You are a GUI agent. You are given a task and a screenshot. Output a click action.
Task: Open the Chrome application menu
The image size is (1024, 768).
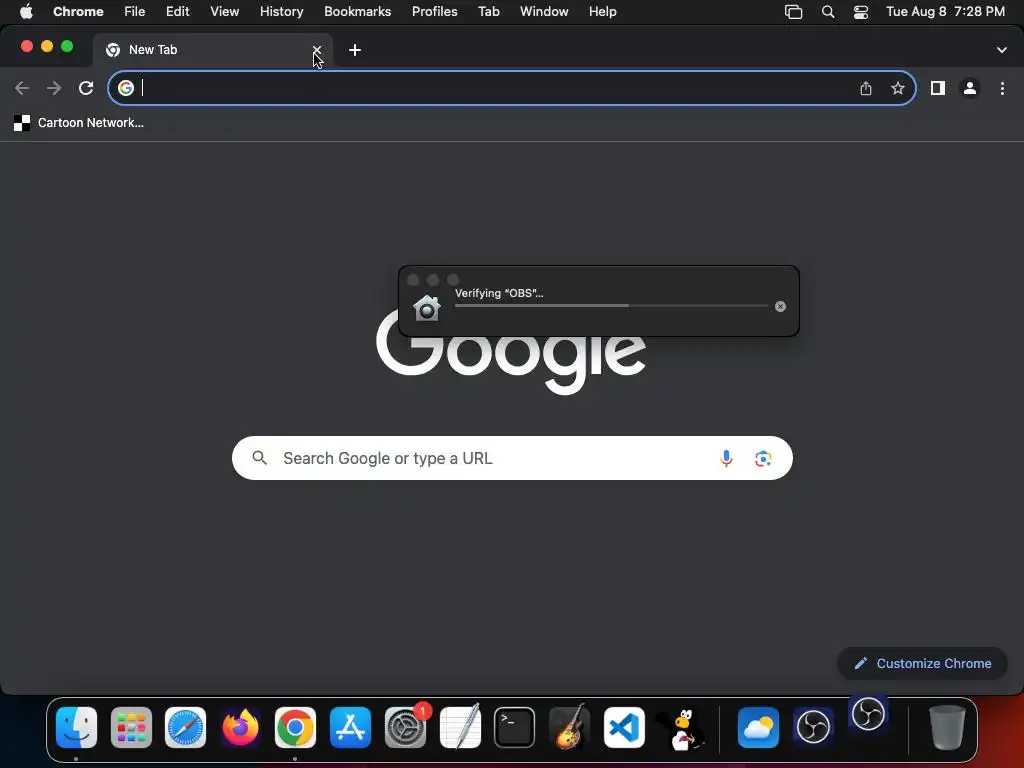78,12
